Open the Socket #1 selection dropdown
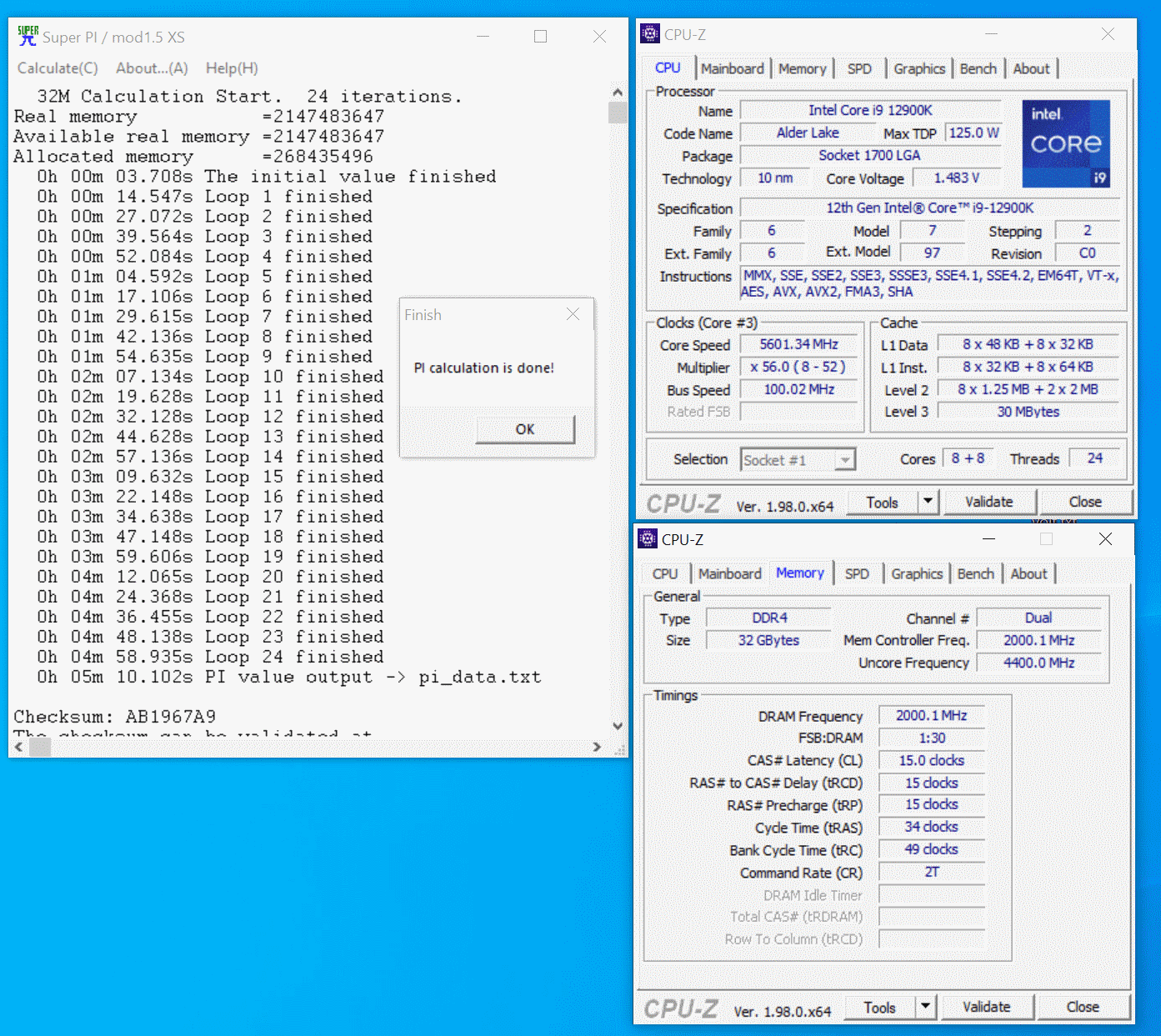Image resolution: width=1161 pixels, height=1036 pixels. click(845, 460)
